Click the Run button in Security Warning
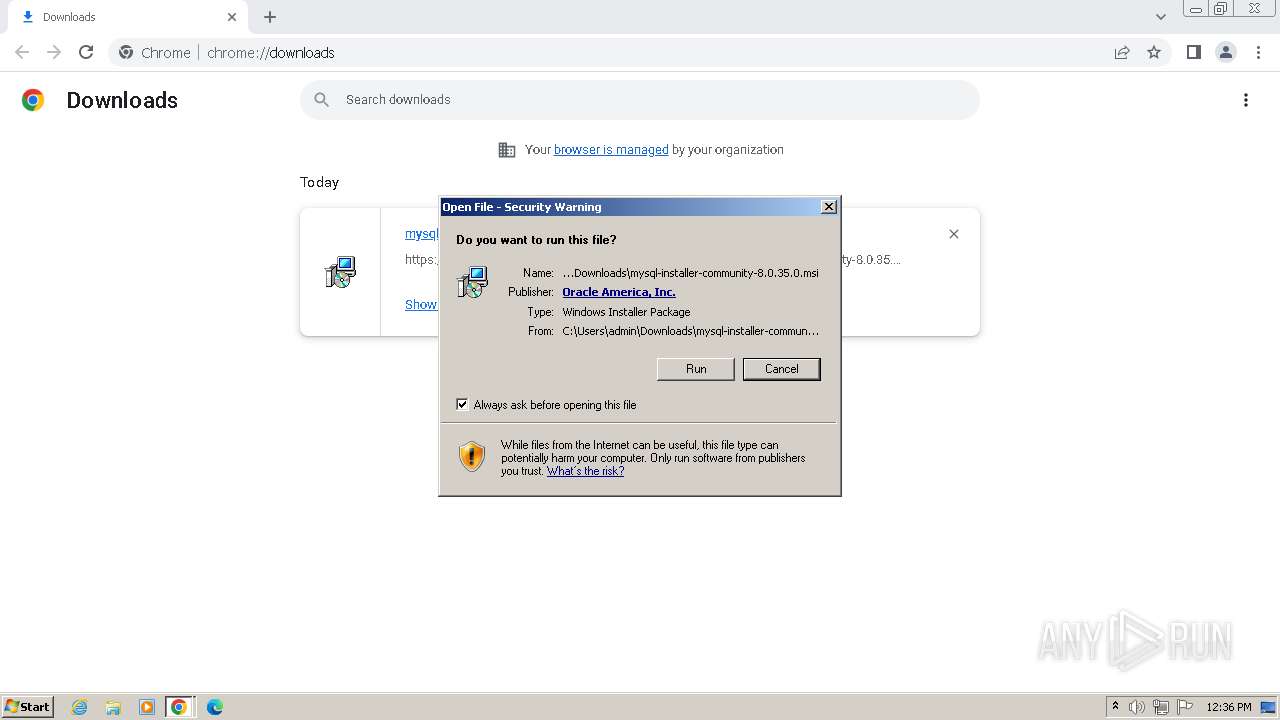Viewport: 1280px width, 720px height. pyautogui.click(x=696, y=369)
